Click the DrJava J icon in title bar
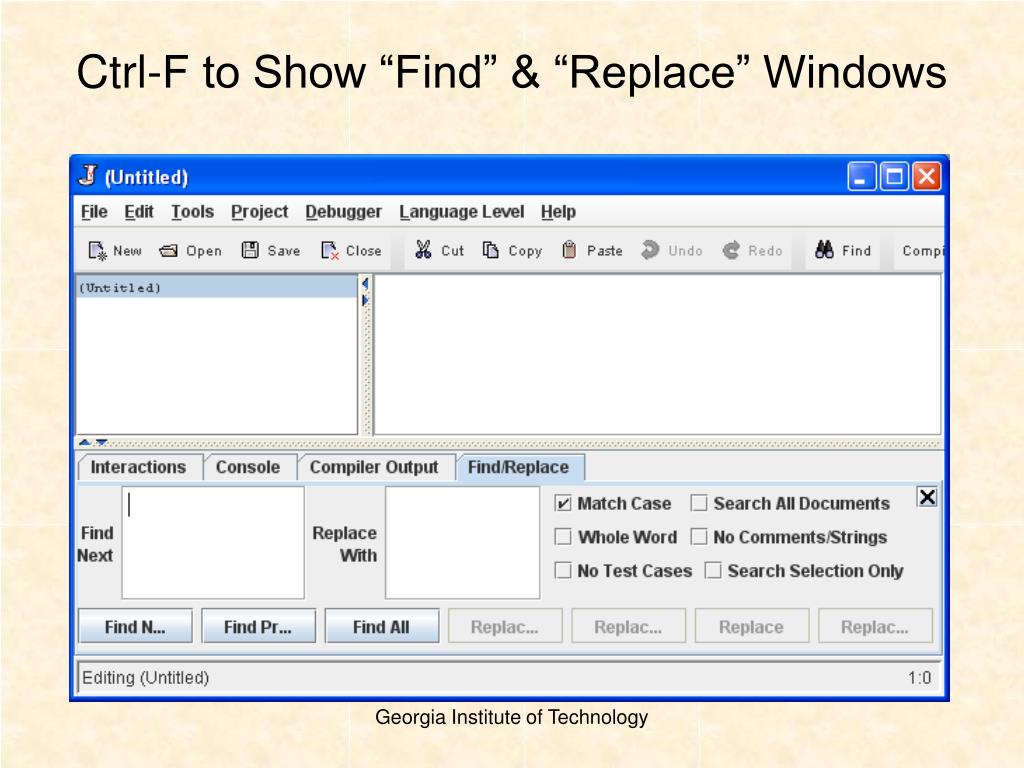This screenshot has height=768, width=1024. point(88,176)
